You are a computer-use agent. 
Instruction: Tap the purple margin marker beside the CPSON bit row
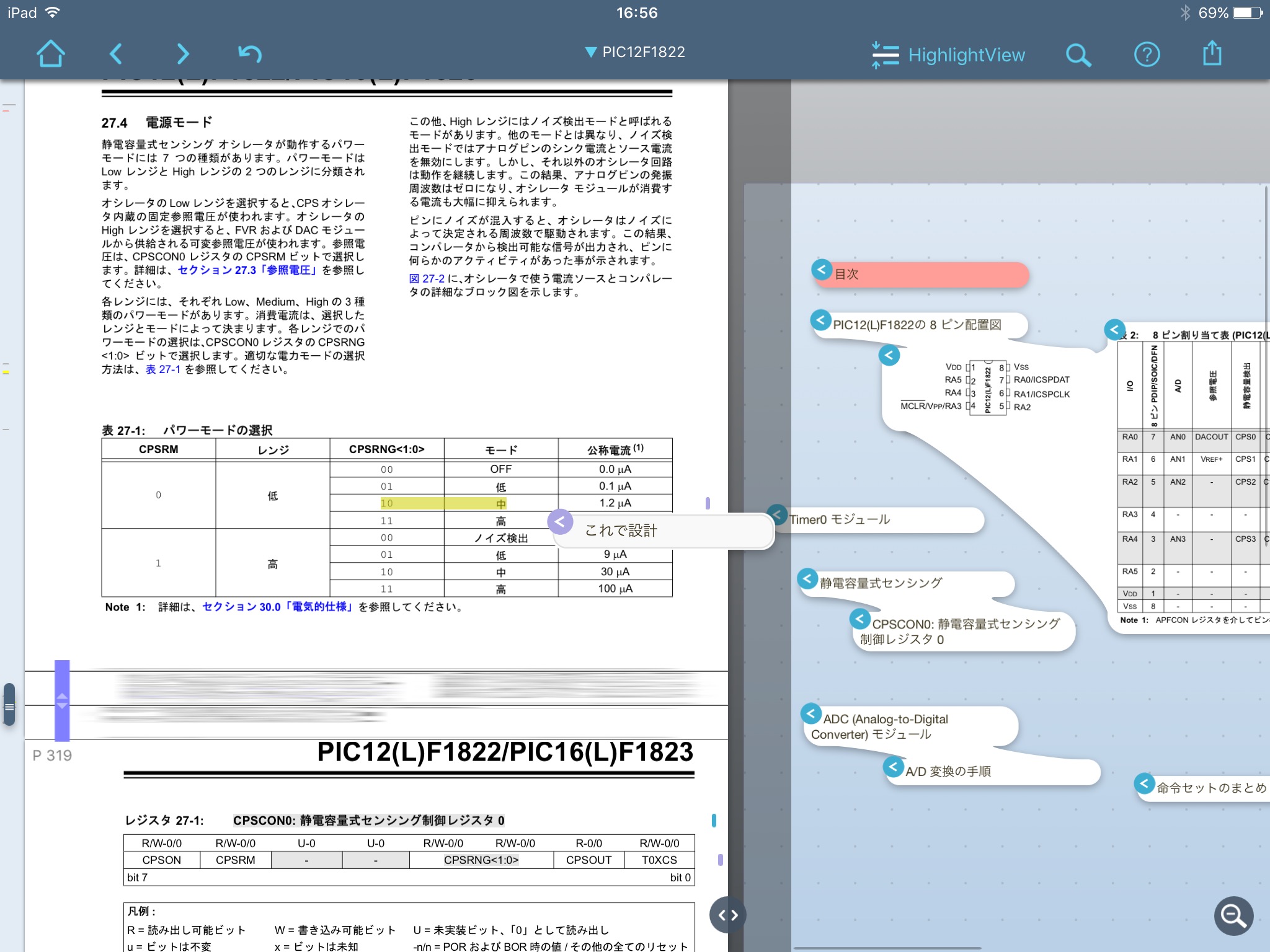[x=720, y=860]
